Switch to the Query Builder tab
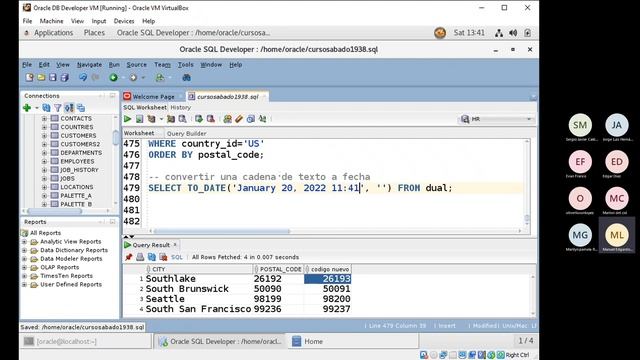640x360 pixels. point(187,133)
